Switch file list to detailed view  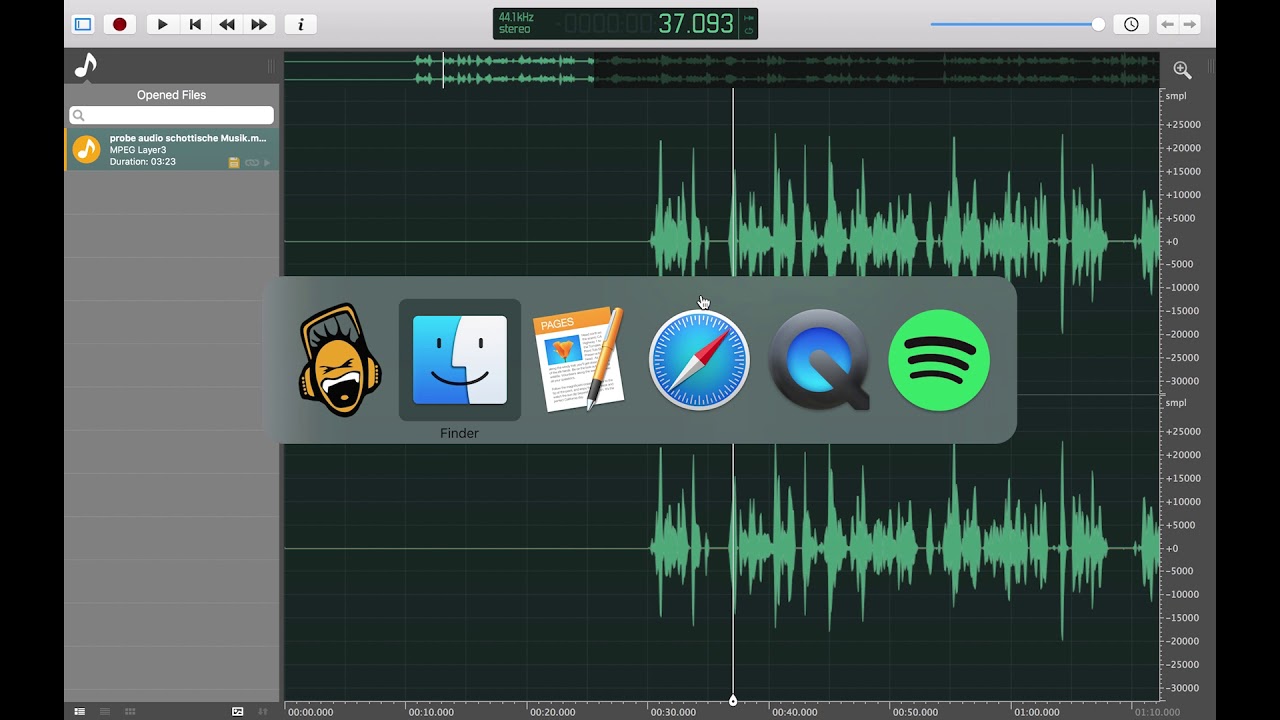(80, 711)
